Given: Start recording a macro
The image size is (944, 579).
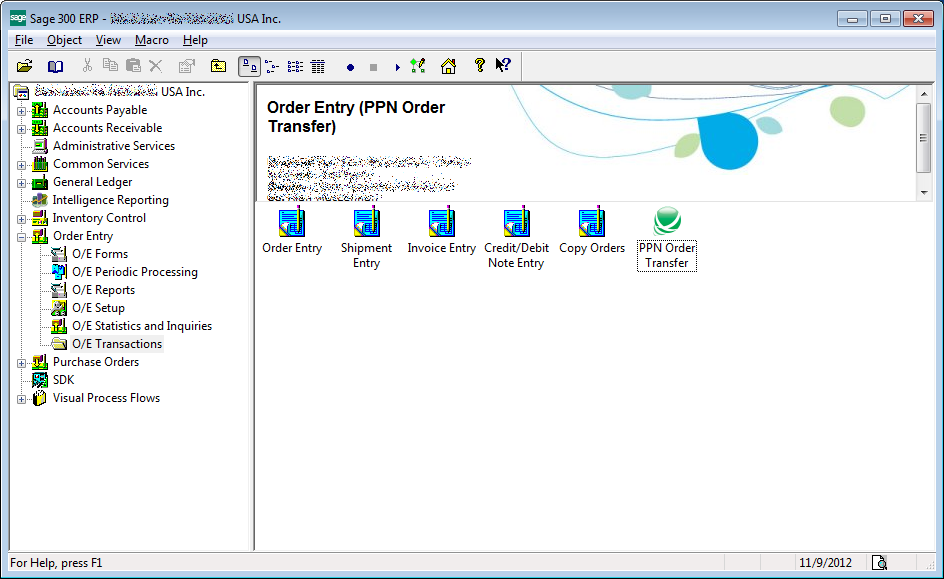Looking at the screenshot, I should point(350,67).
